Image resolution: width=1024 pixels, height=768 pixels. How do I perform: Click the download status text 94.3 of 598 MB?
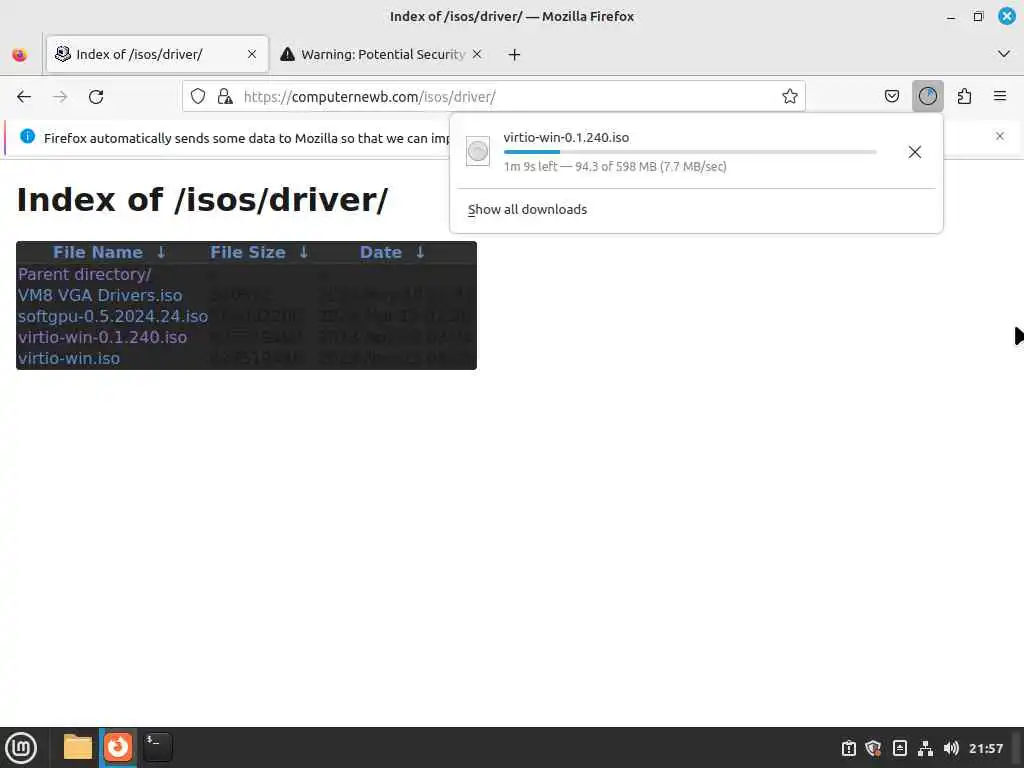tap(615, 167)
